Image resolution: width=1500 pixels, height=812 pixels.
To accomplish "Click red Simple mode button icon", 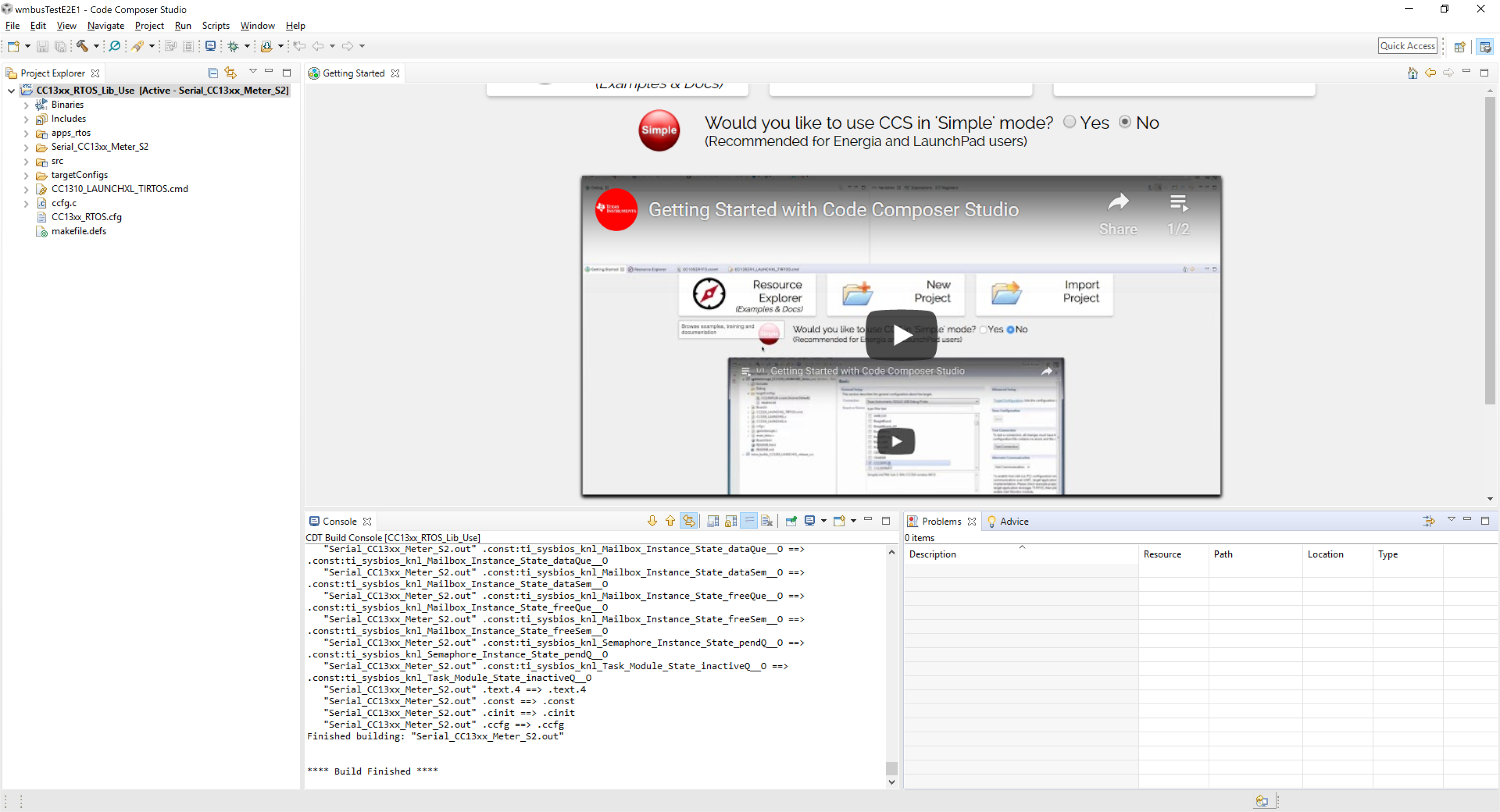I will tap(659, 130).
